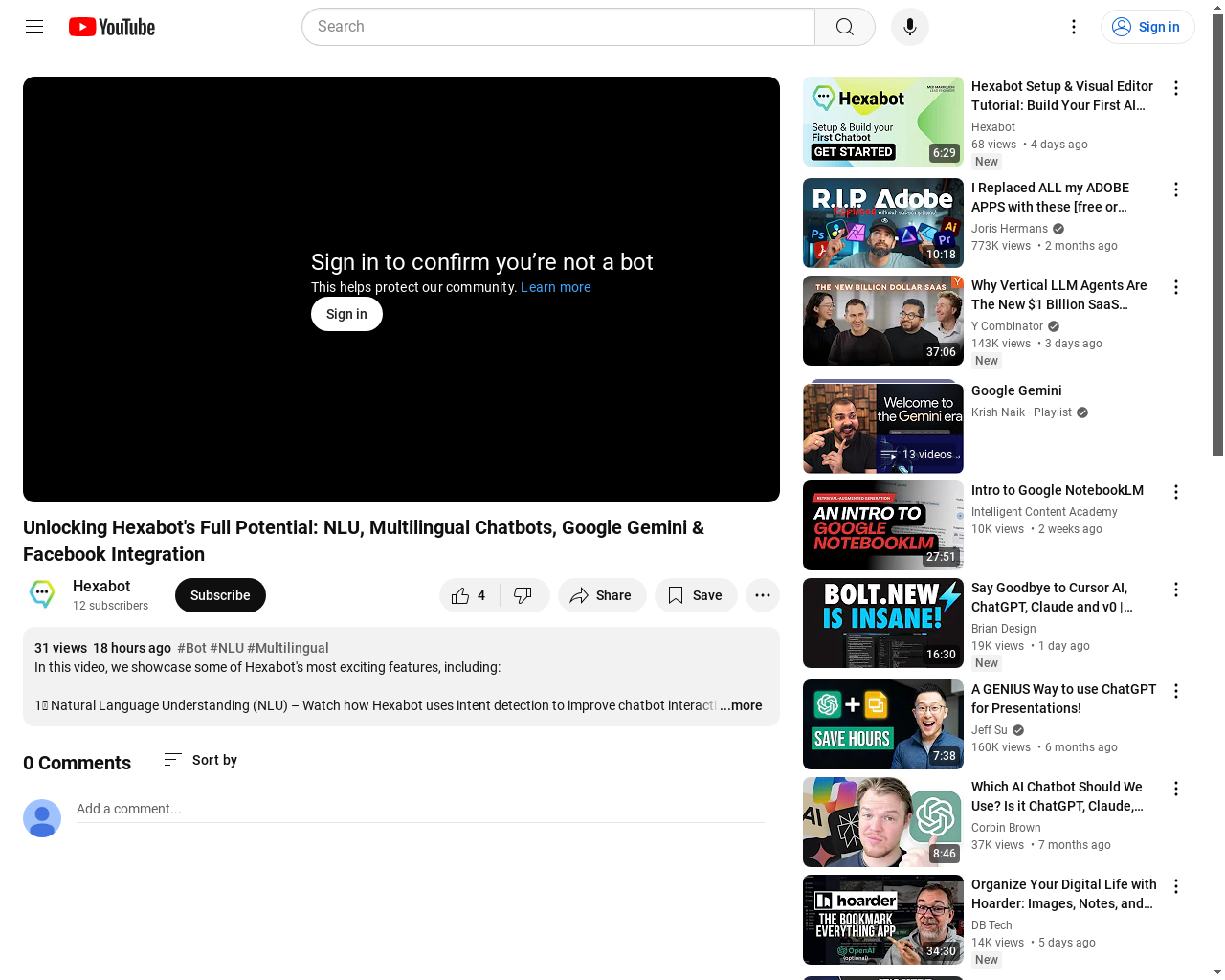Save video to playlist
The width and height of the screenshot is (1225, 980).
(x=696, y=595)
